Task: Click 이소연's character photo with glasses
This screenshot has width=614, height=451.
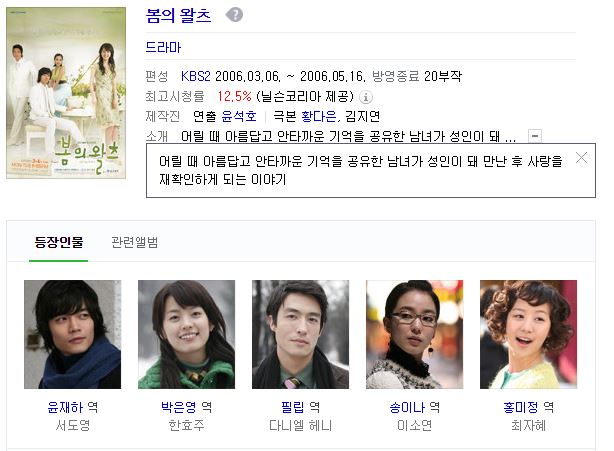Action: coord(414,334)
